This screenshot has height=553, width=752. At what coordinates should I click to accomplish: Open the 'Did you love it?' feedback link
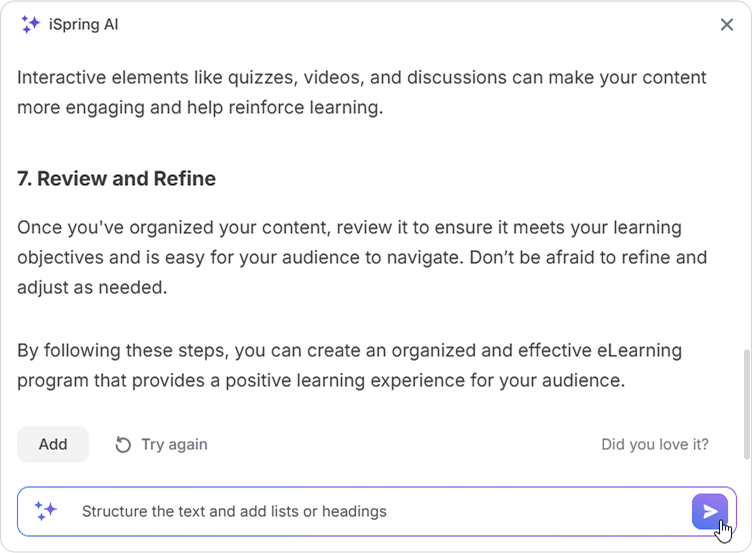(654, 444)
